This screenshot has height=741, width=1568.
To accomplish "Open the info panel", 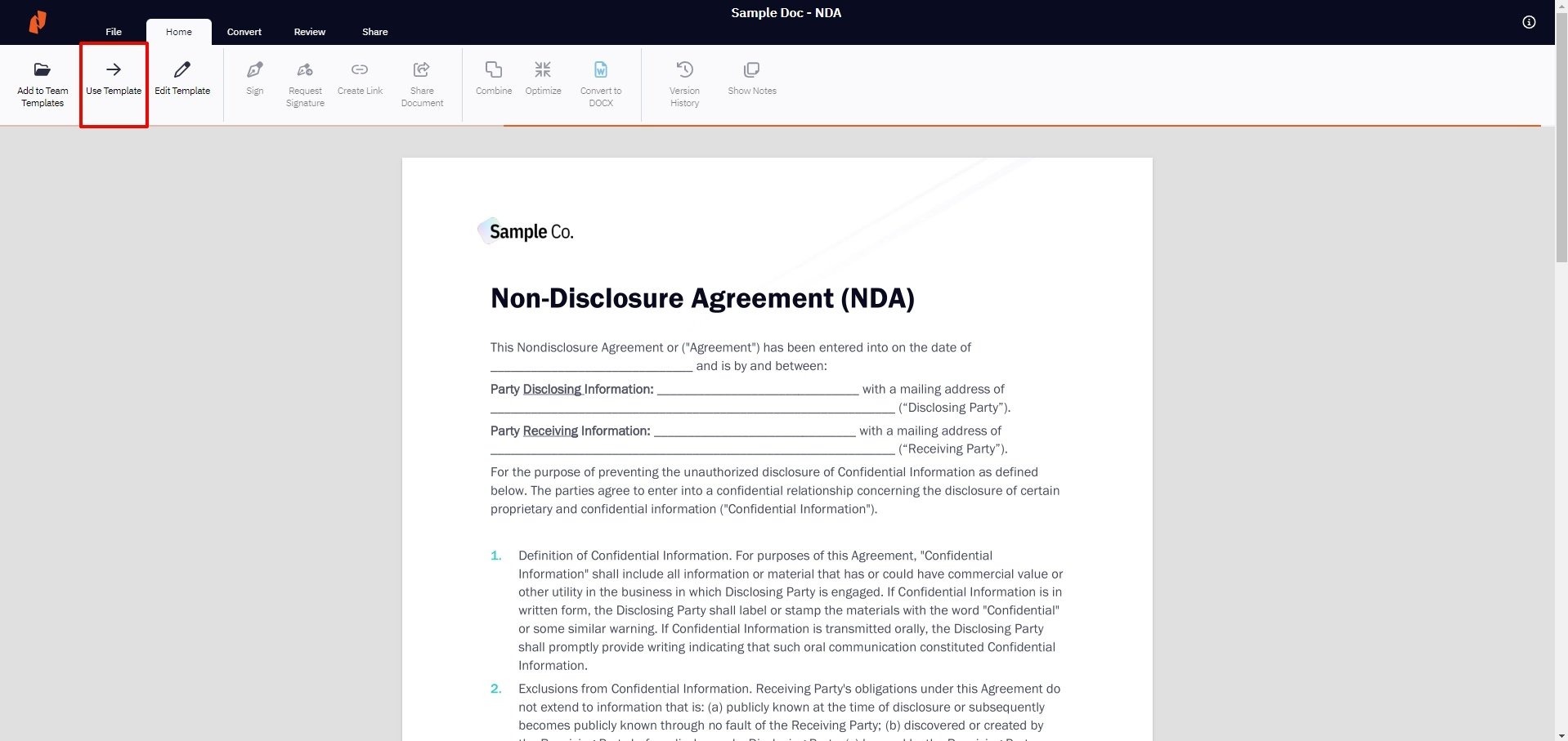I will (x=1528, y=22).
